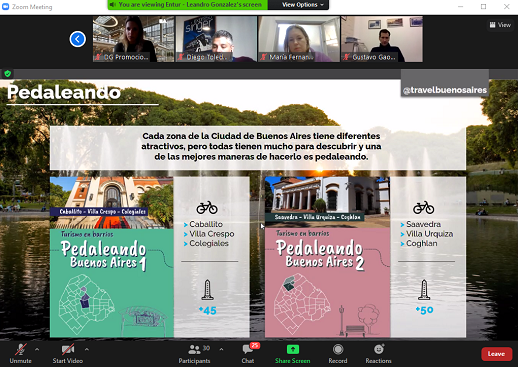518x367 pixels.
Task: Open the Participants panel
Action: point(194,354)
